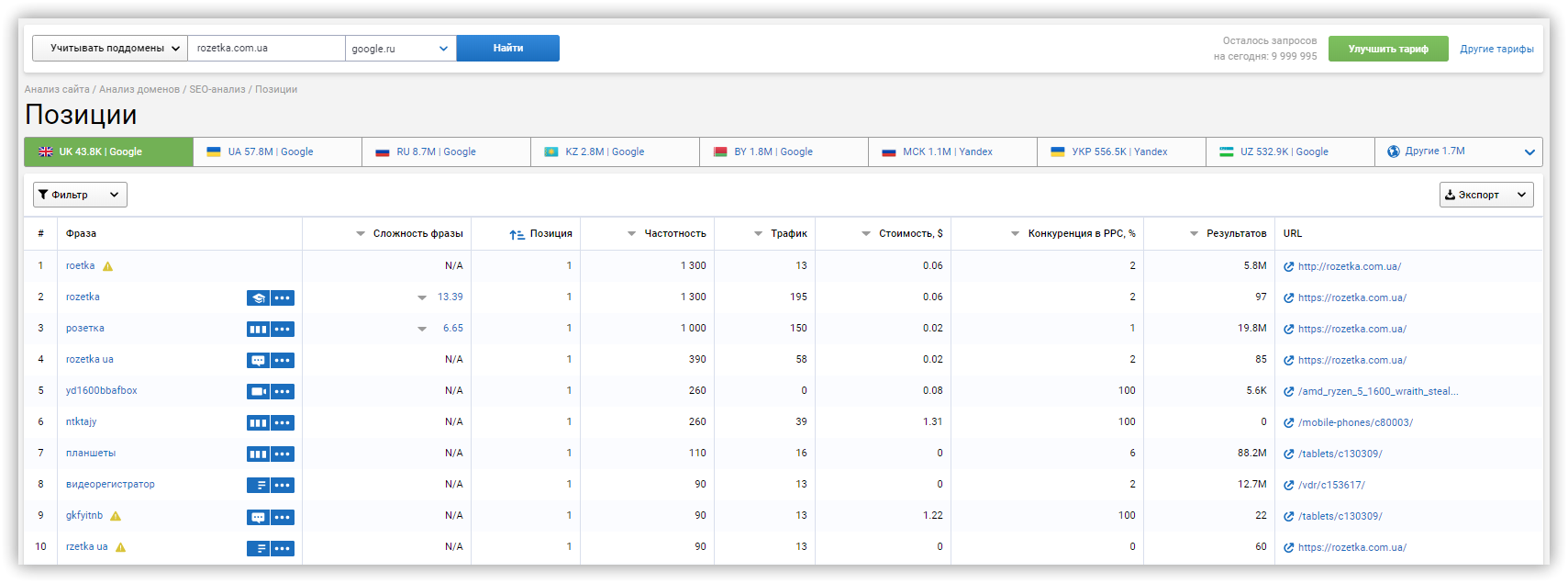Click the chat bubble icon in gkfyitnb row
The image size is (1568, 583).
258,517
